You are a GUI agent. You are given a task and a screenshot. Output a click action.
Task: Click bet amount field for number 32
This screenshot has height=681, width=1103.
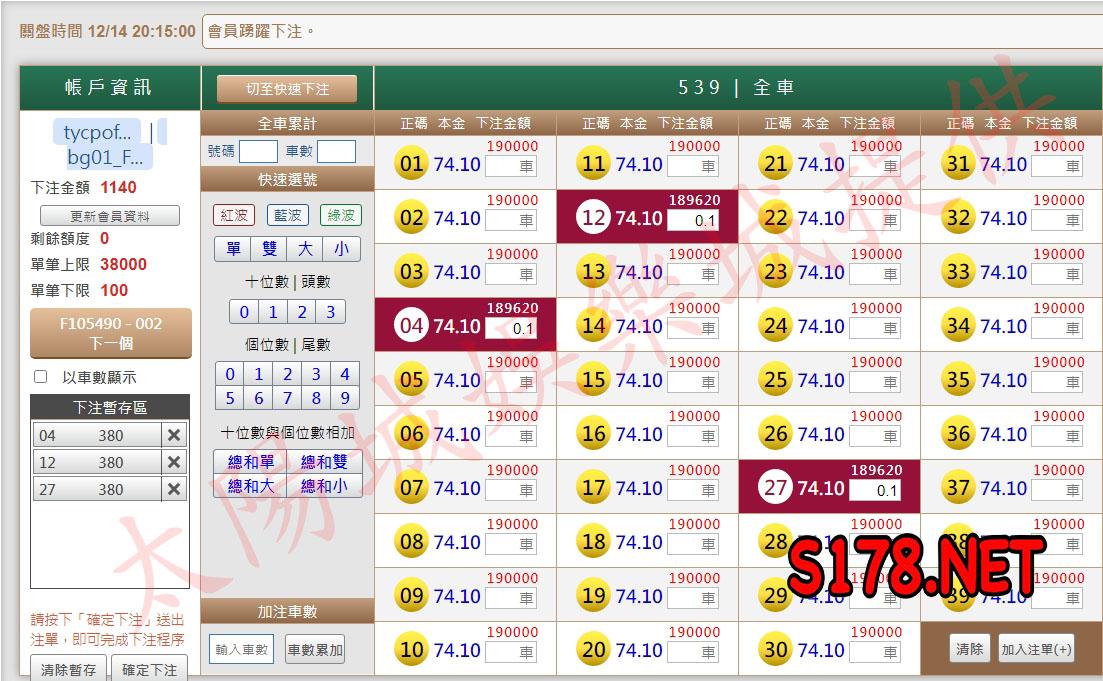pos(1057,221)
